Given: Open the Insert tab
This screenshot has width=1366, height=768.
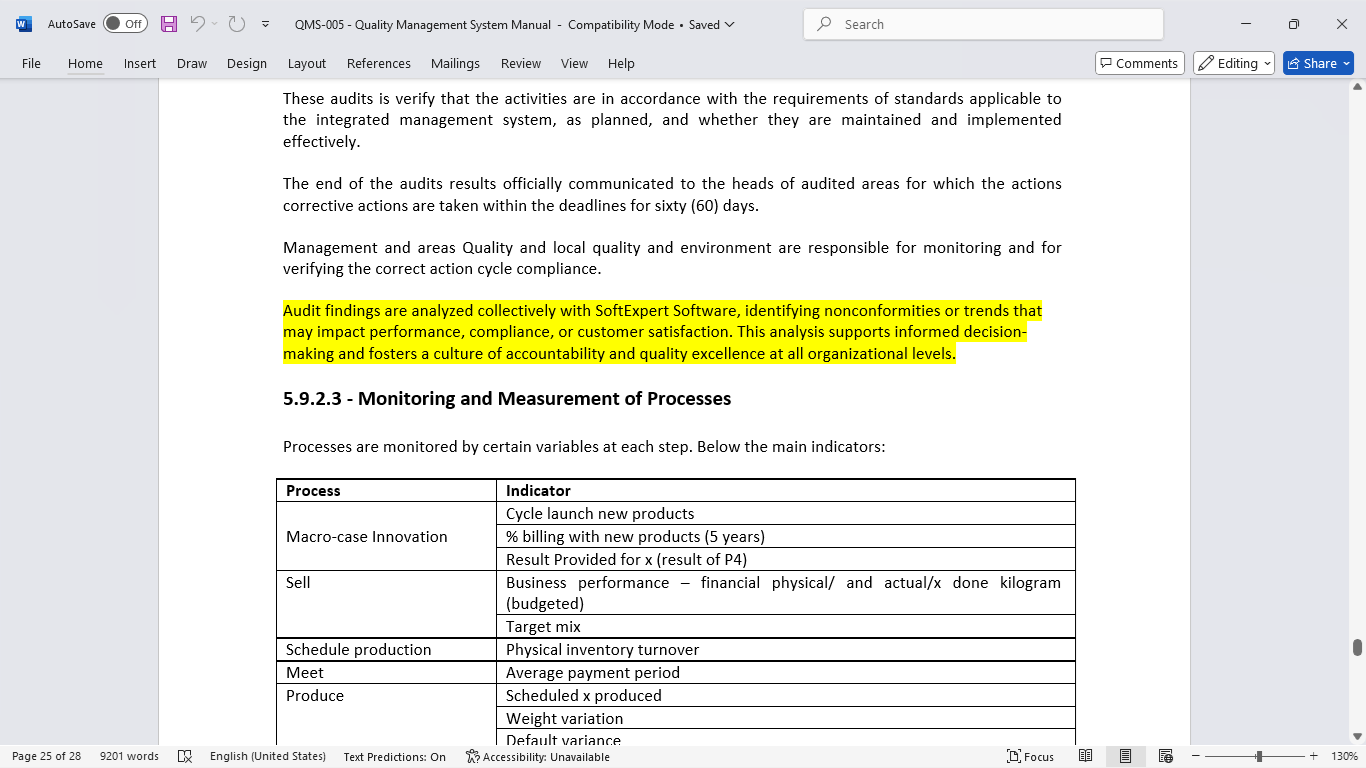Looking at the screenshot, I should point(140,63).
